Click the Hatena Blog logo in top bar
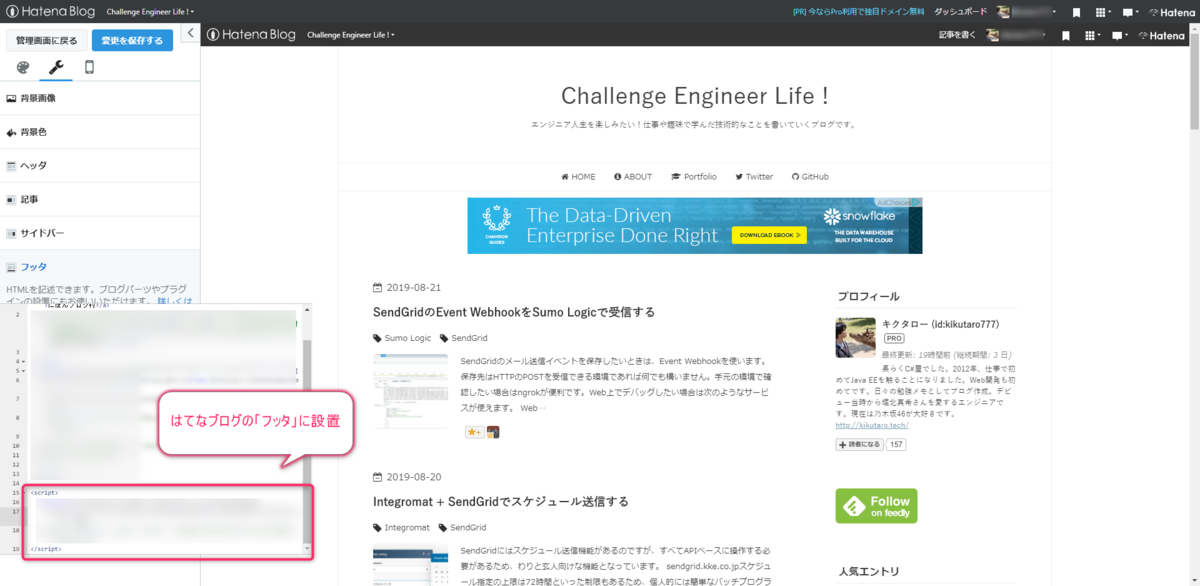Viewport: 1200px width, 586px height. pyautogui.click(x=51, y=11)
